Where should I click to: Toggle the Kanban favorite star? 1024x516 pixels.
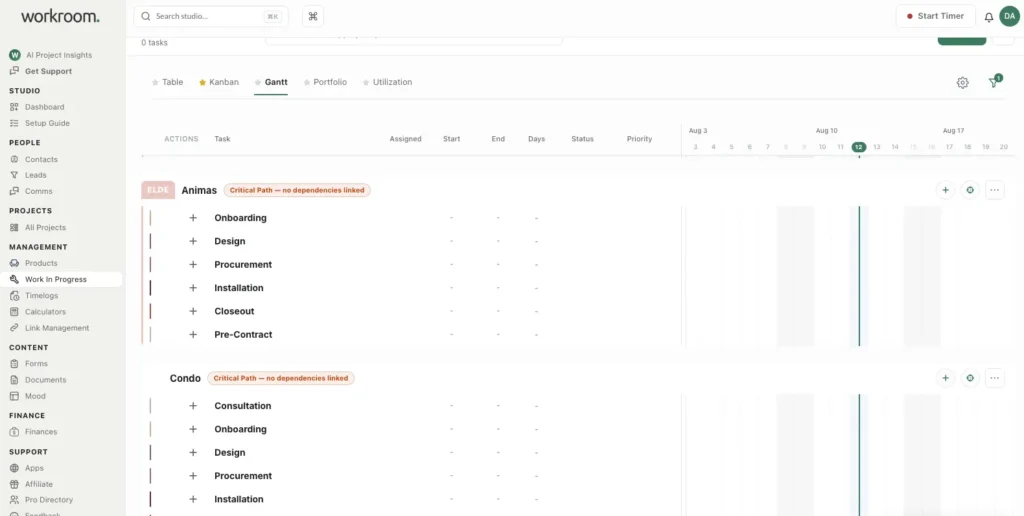click(202, 82)
